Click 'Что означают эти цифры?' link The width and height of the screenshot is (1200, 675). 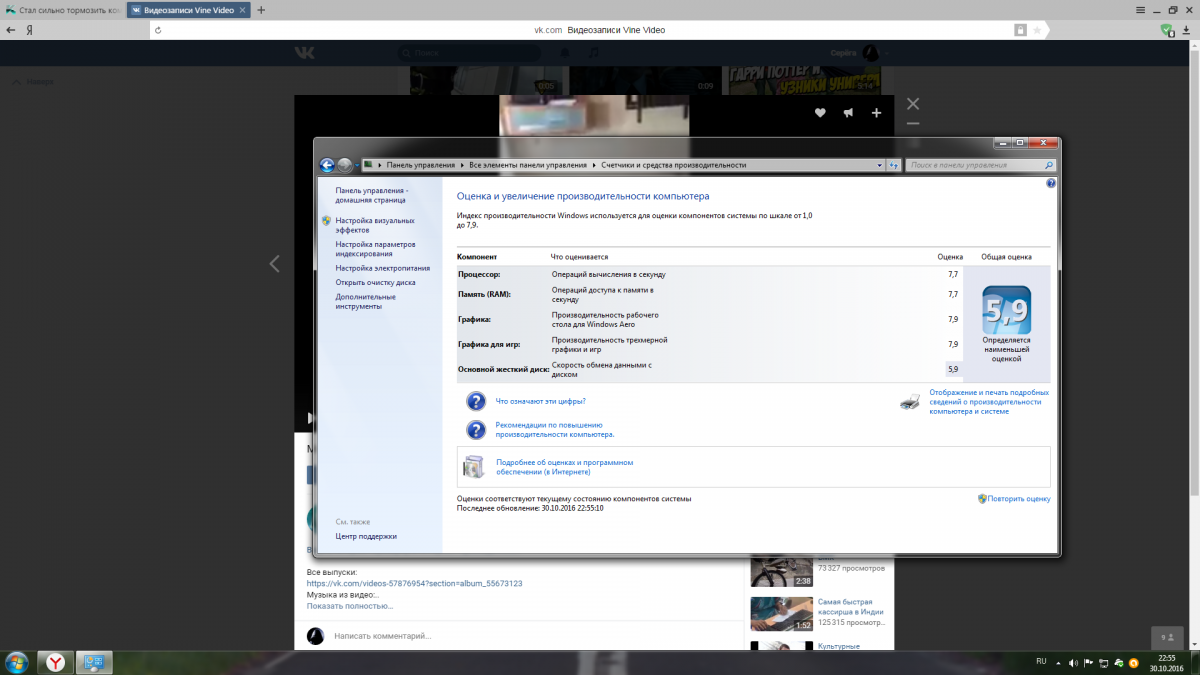pos(540,401)
